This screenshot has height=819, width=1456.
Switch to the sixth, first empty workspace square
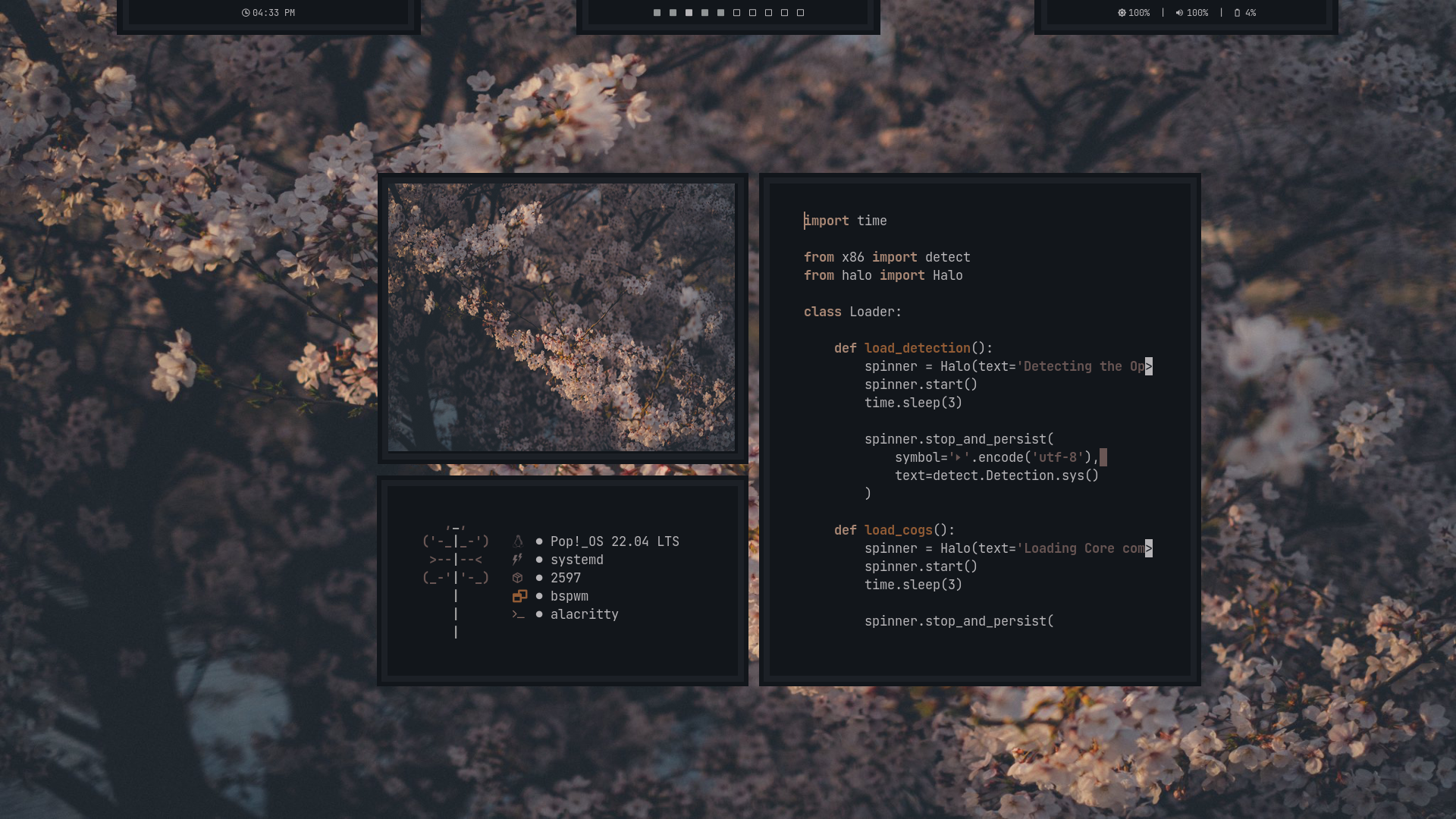pos(736,13)
